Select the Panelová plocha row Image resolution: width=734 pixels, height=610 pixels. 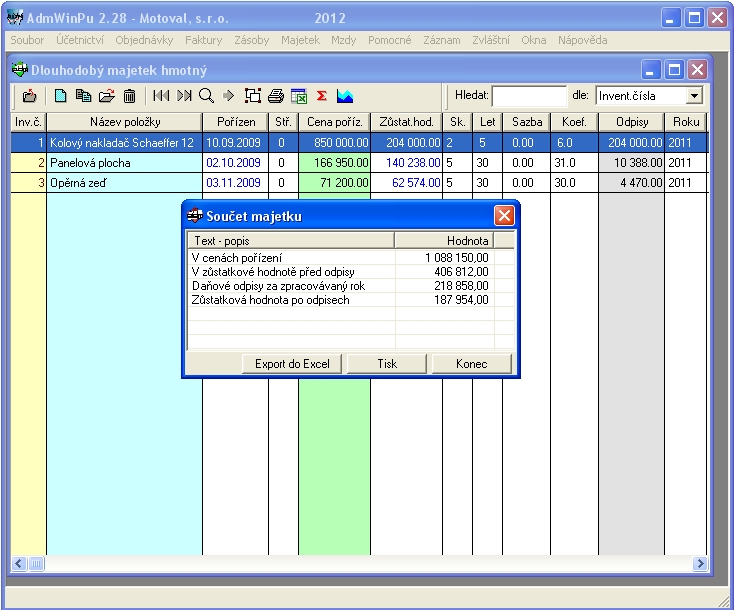coord(359,163)
